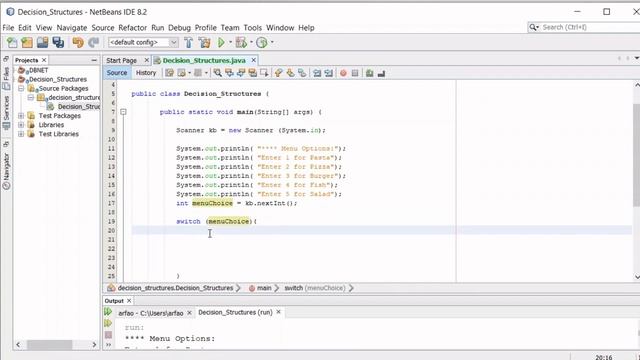Open the Tools menu

pos(253,28)
